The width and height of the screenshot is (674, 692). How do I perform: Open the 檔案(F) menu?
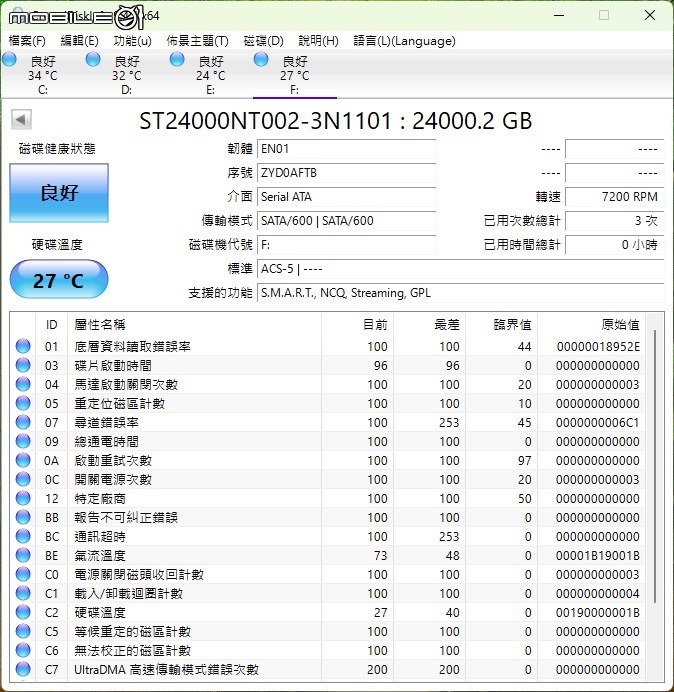pyautogui.click(x=27, y=41)
